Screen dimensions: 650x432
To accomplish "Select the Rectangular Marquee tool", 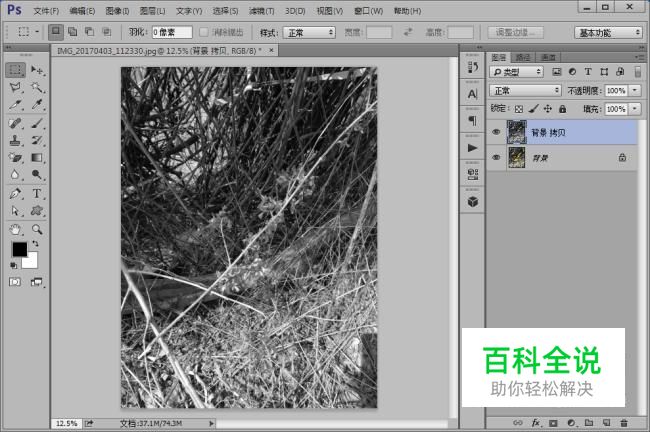I will (x=15, y=70).
